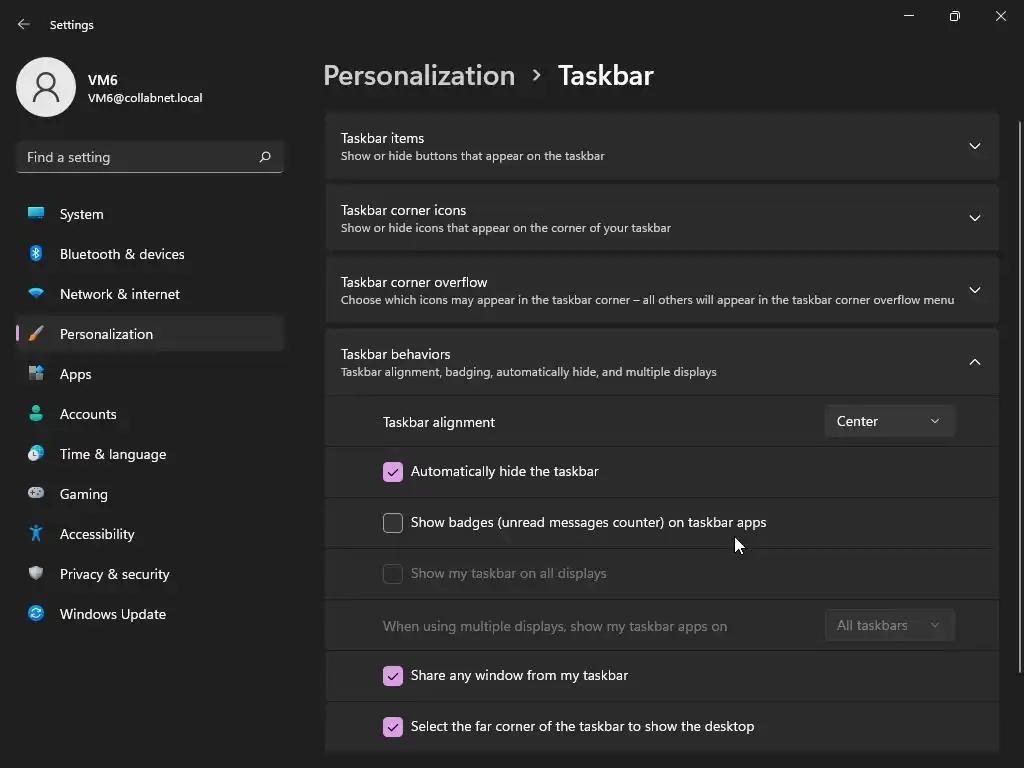This screenshot has width=1024, height=768.
Task: Click the VM6 user profile avatar
Action: (46, 87)
